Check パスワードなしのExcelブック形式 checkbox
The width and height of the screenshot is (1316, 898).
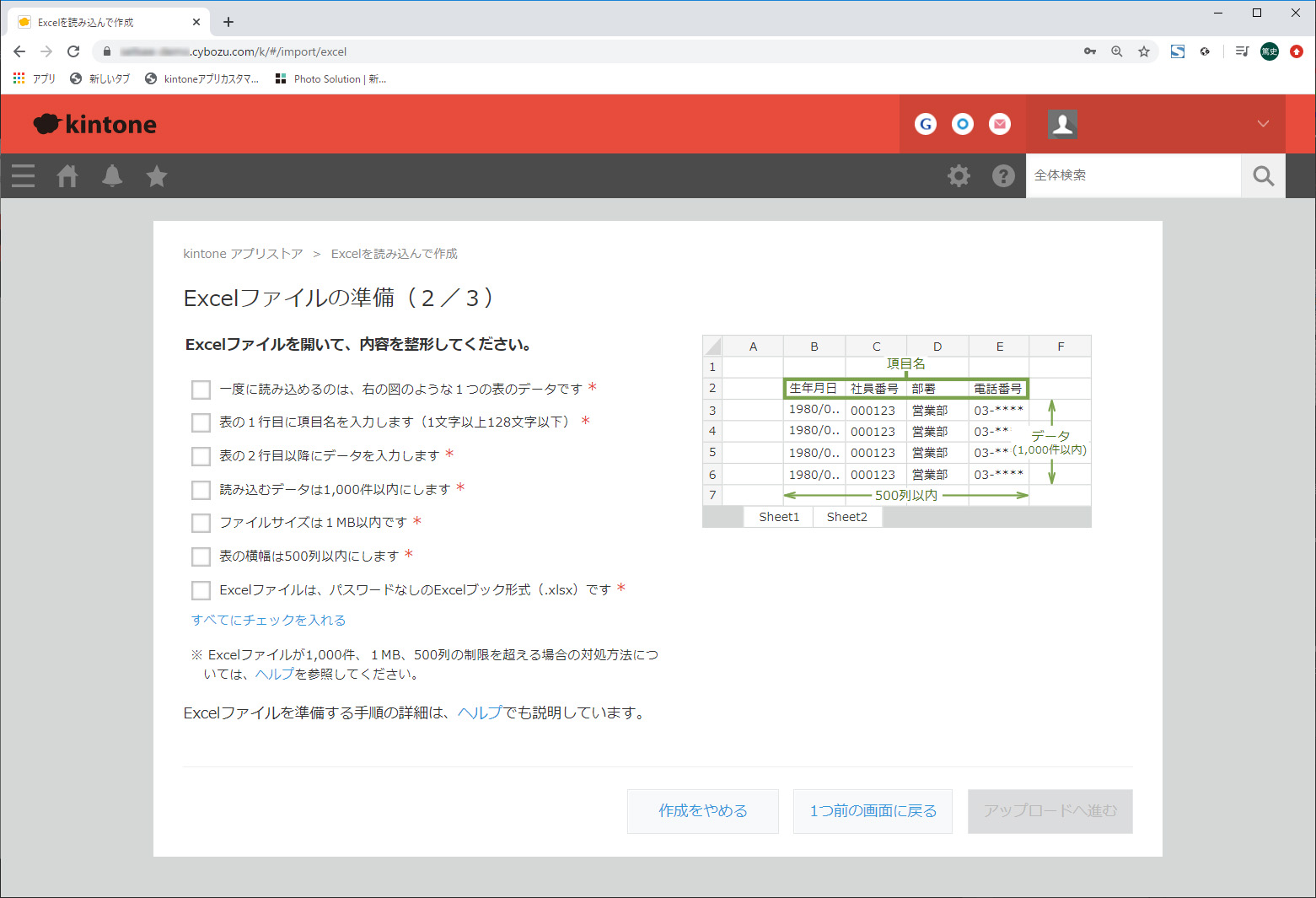pyautogui.click(x=201, y=590)
